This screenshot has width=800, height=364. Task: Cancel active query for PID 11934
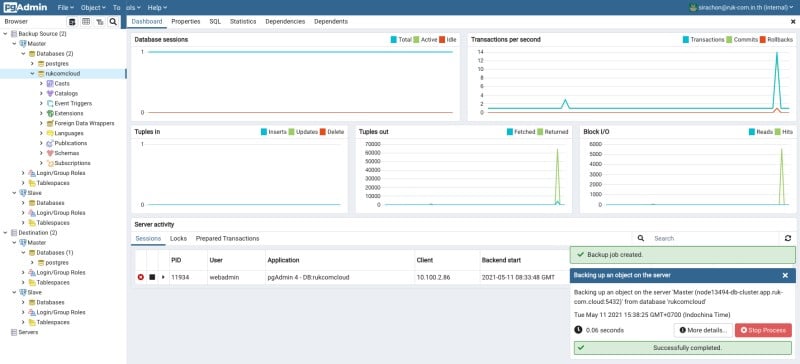tap(152, 277)
